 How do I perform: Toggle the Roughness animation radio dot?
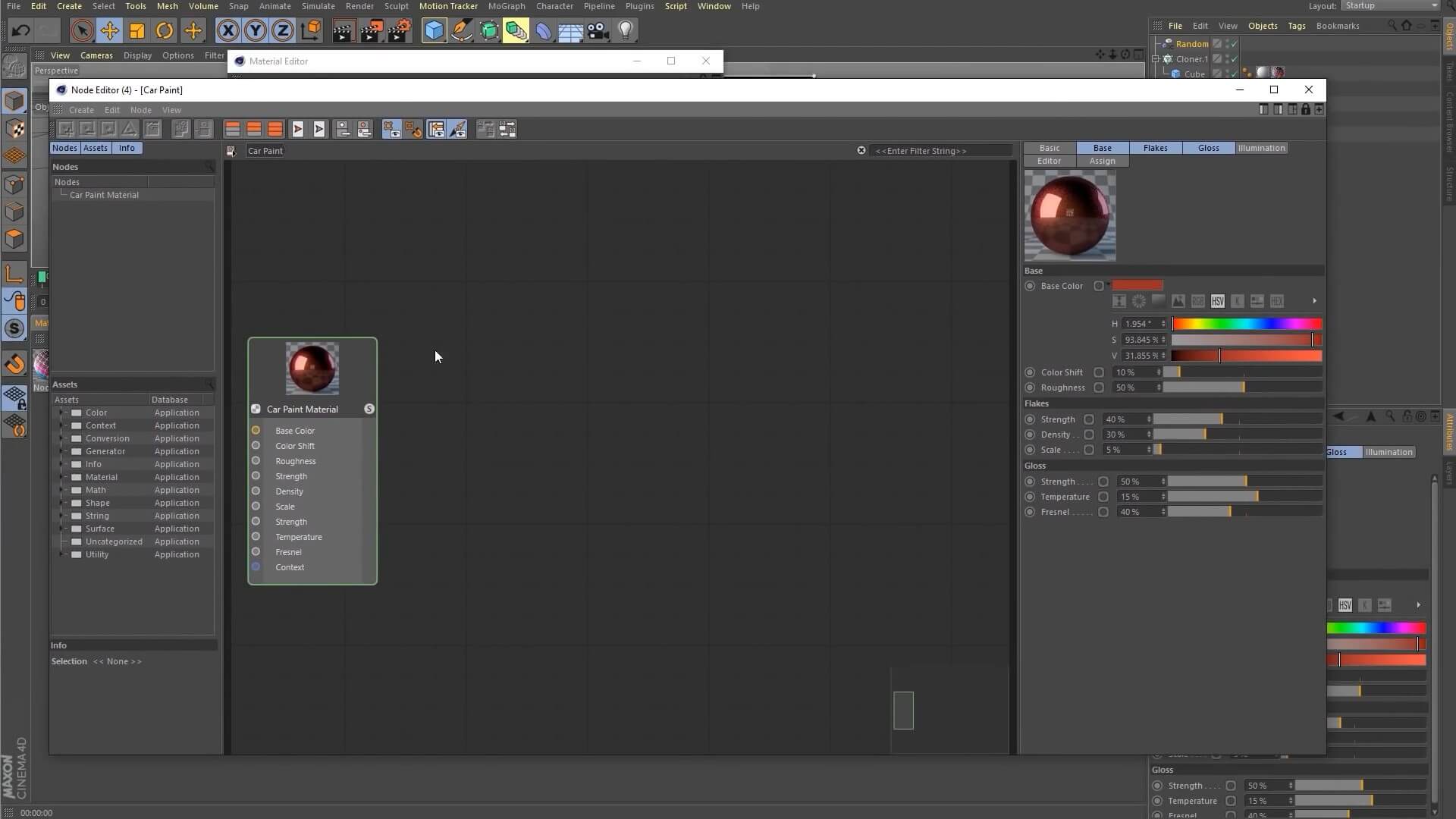click(1030, 388)
